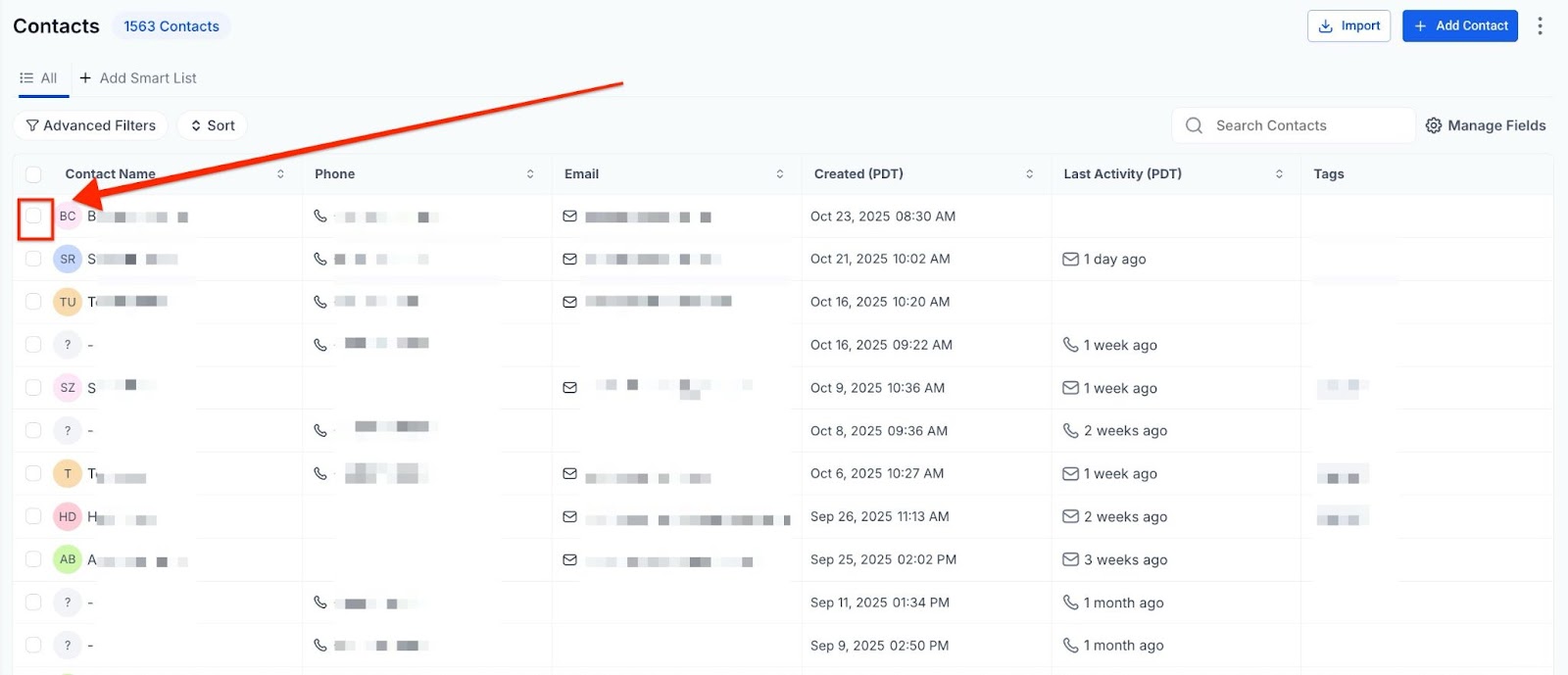Check the box for BC contact
1568x675 pixels.
[x=33, y=216]
